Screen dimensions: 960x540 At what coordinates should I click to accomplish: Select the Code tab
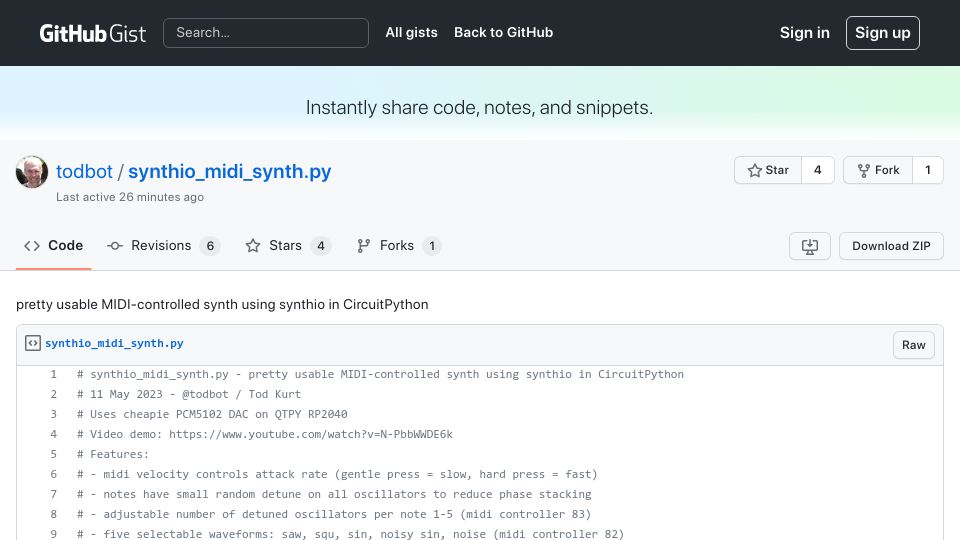53,246
